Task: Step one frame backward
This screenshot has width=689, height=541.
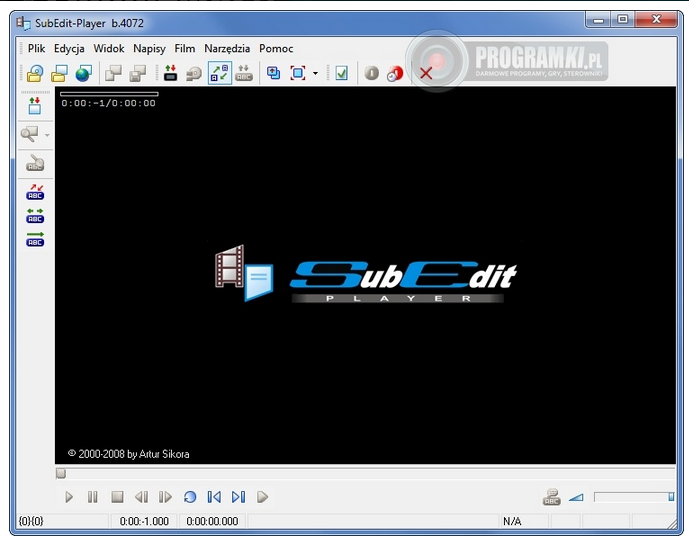Action: (x=141, y=497)
